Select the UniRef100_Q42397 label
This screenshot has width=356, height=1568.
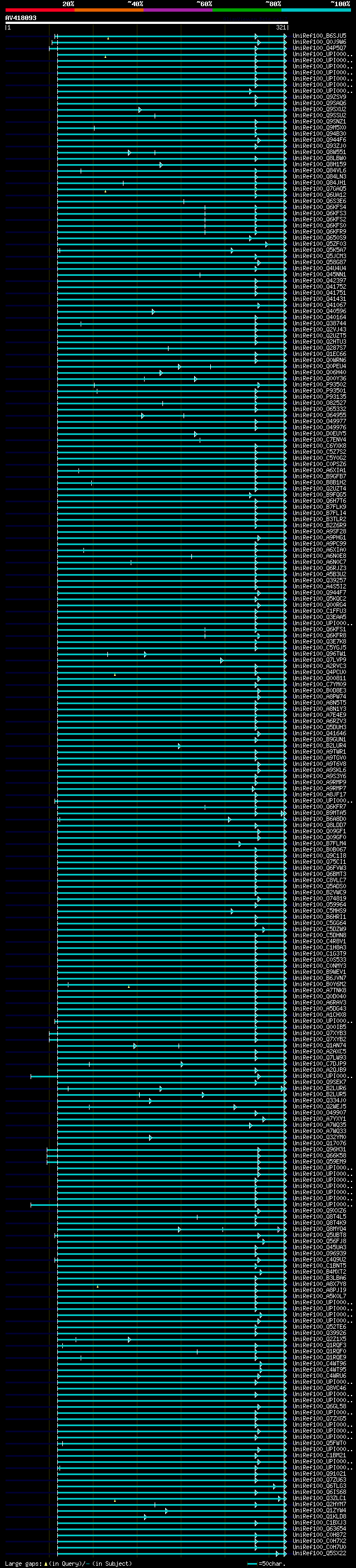point(319,280)
